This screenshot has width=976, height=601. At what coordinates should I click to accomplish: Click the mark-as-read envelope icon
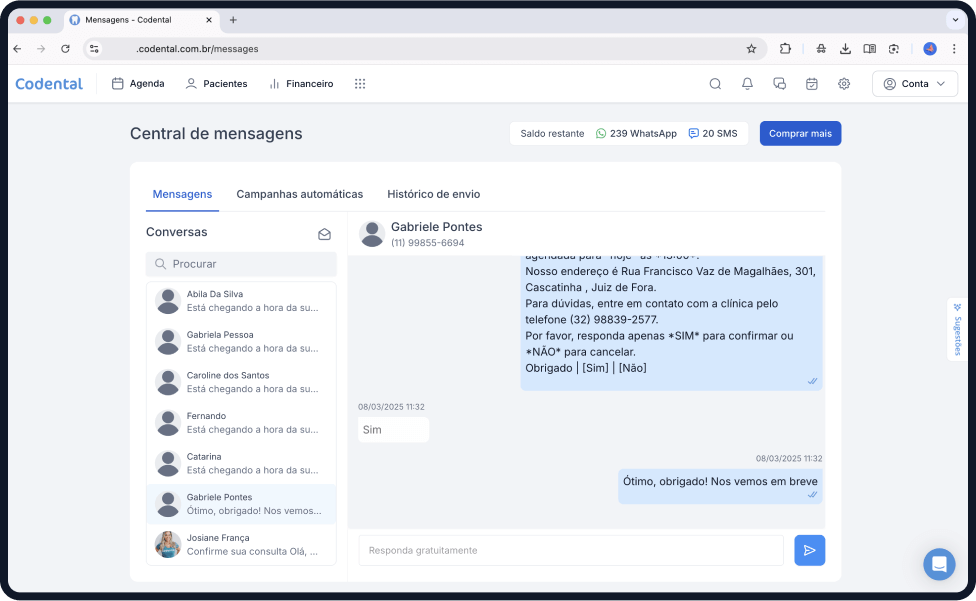[x=324, y=234]
